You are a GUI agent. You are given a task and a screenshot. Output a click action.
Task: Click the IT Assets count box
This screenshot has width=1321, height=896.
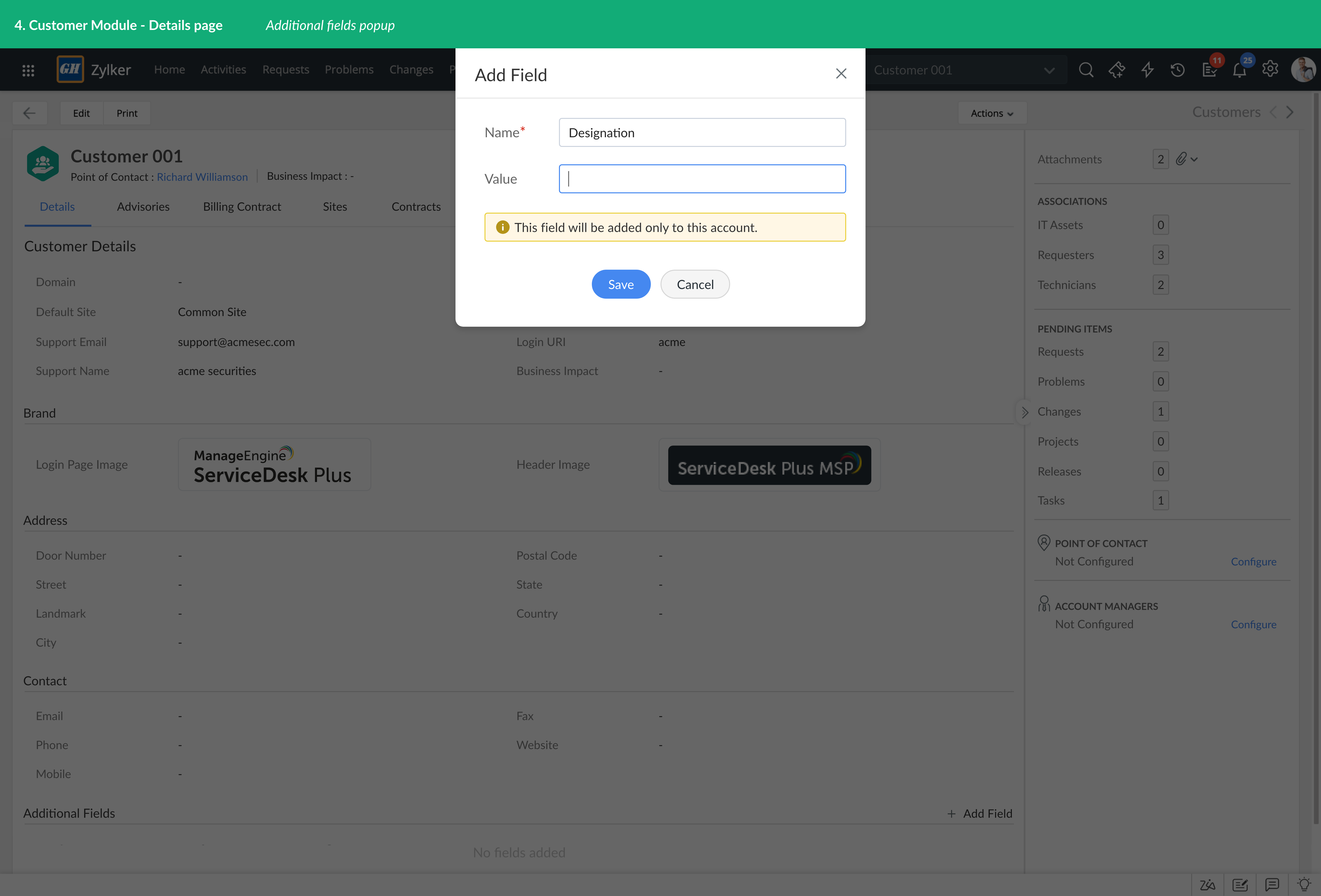coord(1160,225)
